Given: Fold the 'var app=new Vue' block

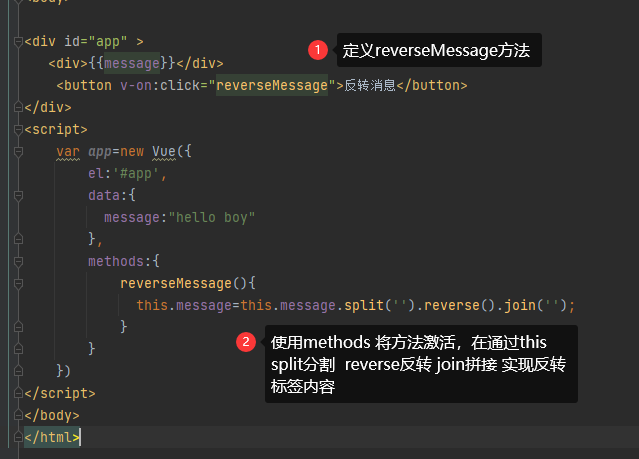Looking at the screenshot, I should [18, 152].
